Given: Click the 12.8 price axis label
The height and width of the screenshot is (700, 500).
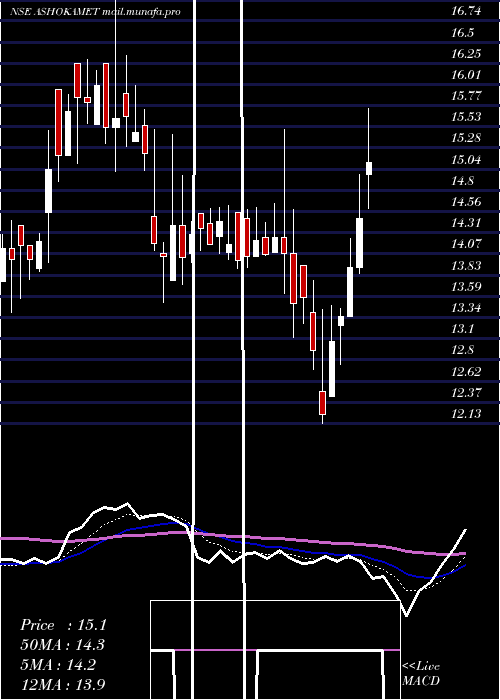Looking at the screenshot, I should 462,350.
